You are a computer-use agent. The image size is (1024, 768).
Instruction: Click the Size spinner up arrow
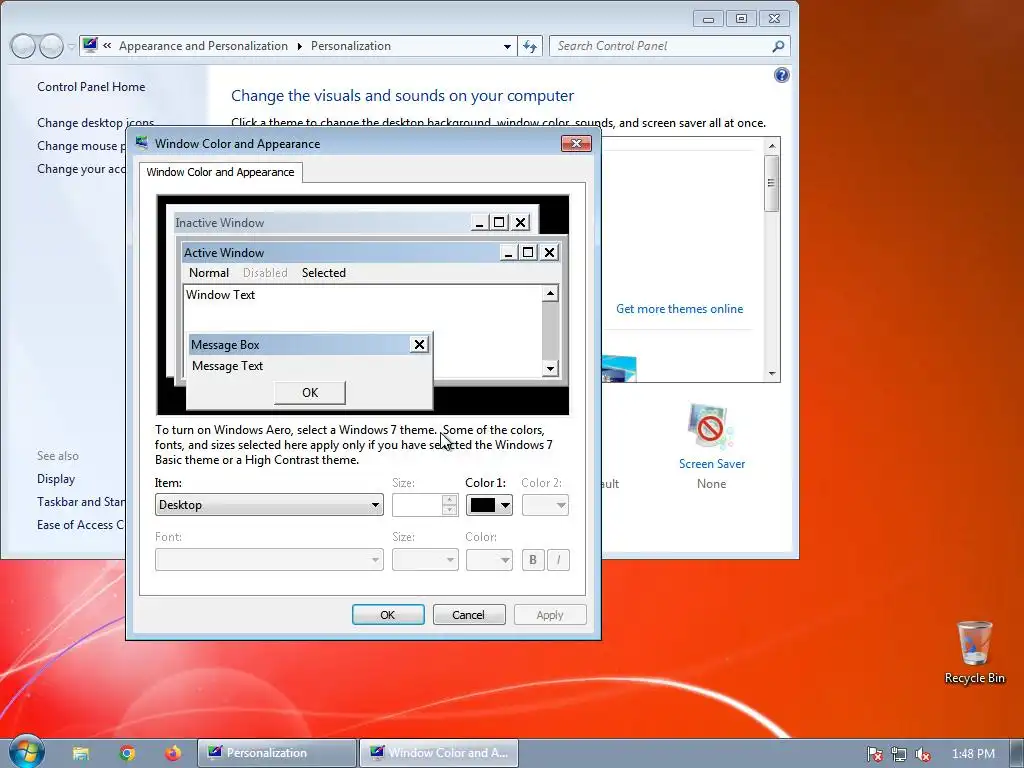point(449,500)
